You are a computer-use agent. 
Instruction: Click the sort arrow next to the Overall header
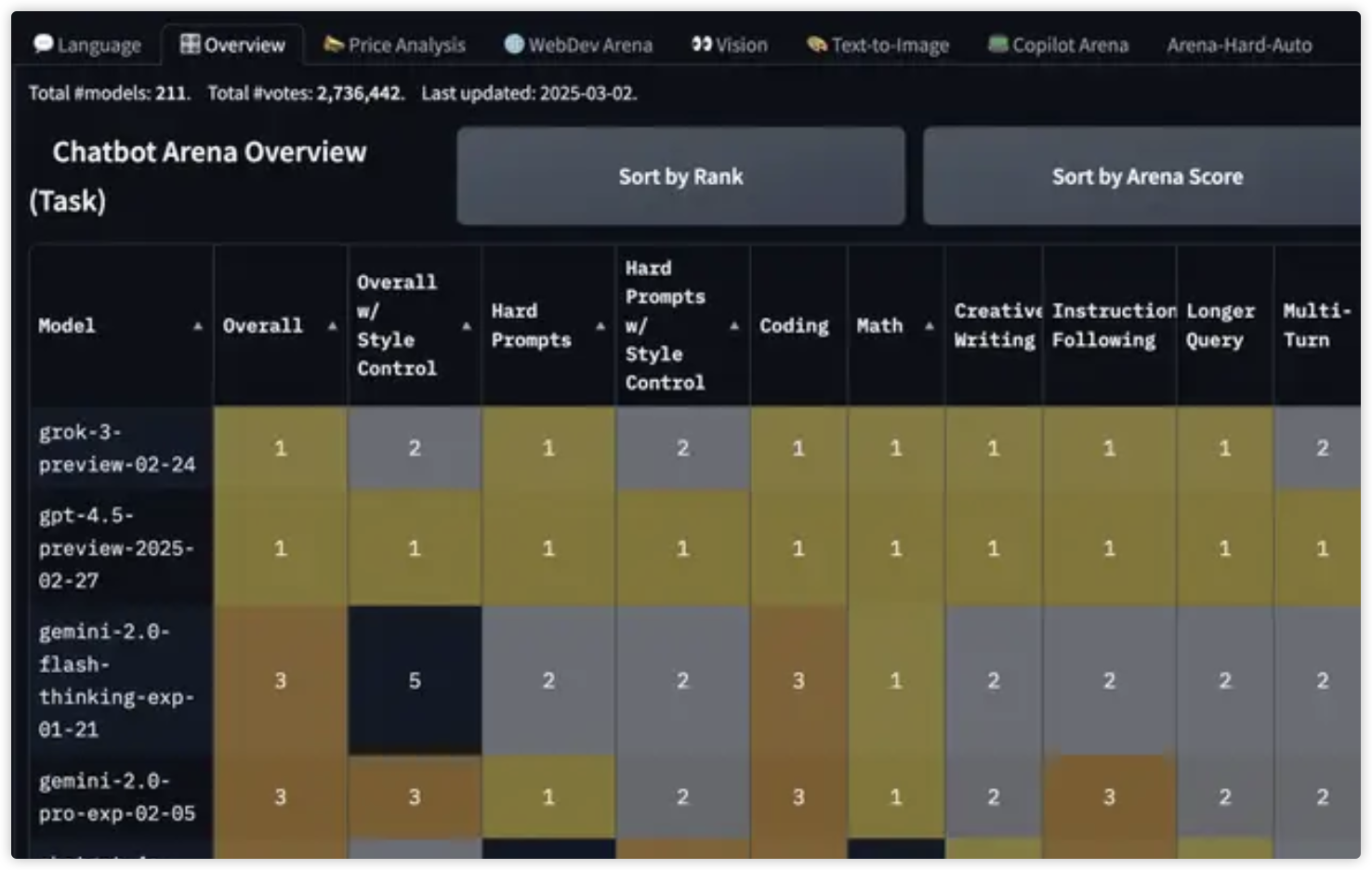pos(332,326)
